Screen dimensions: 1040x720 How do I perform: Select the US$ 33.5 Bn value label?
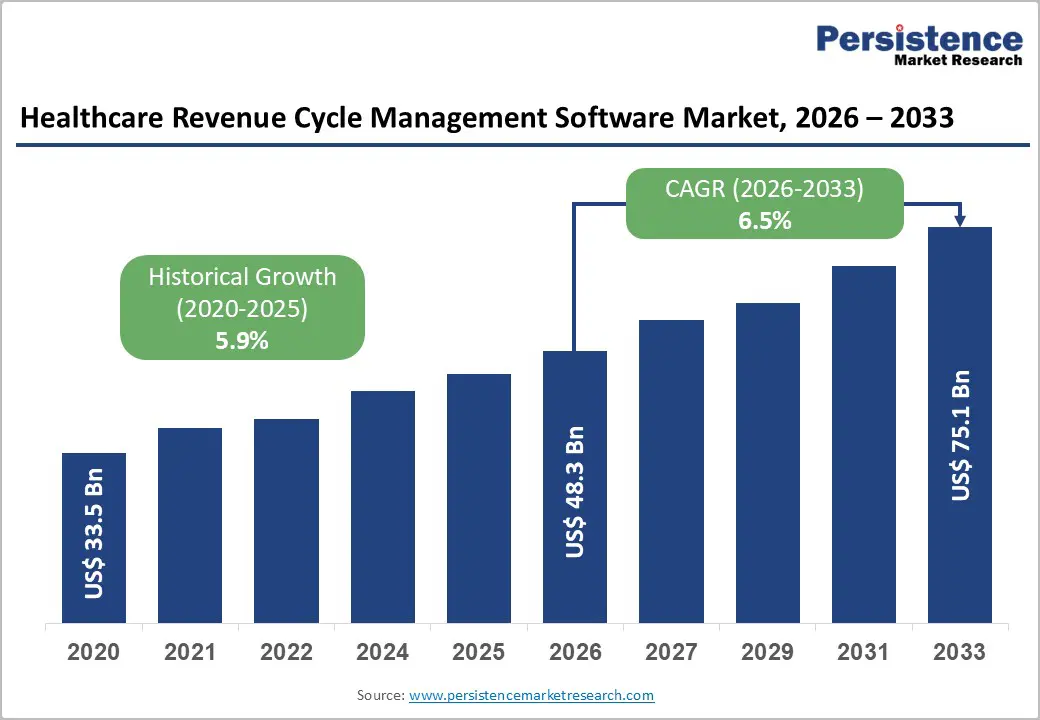[94, 533]
